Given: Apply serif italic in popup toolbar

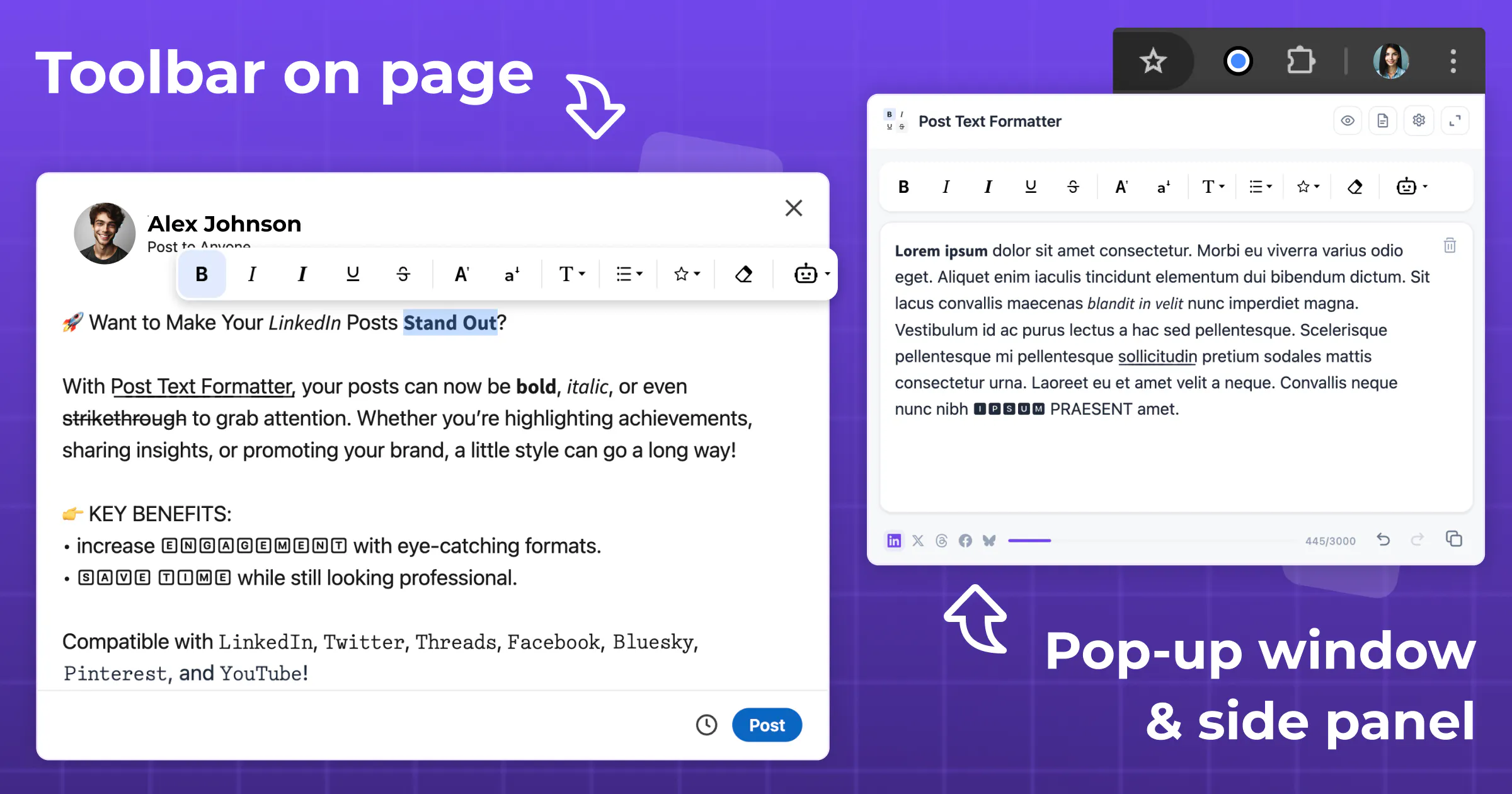Looking at the screenshot, I should [946, 187].
